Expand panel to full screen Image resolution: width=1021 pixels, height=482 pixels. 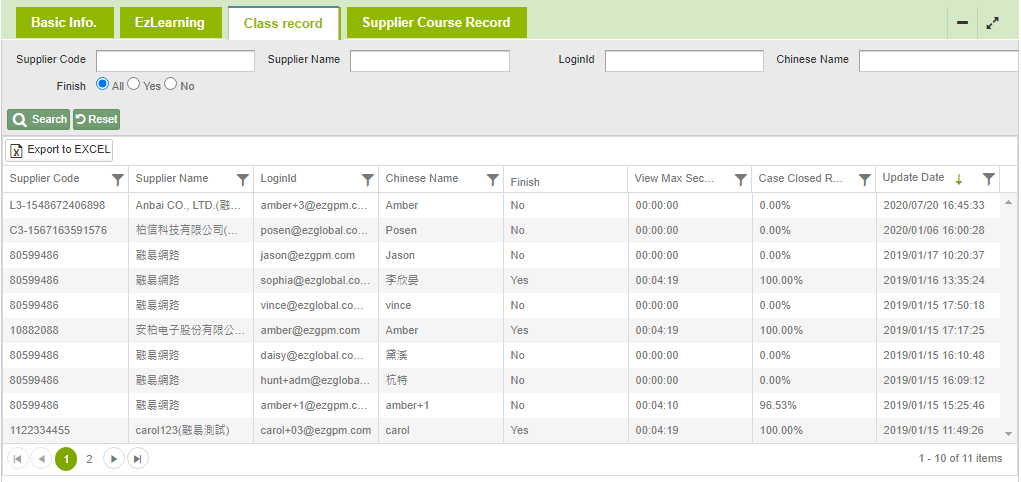(x=992, y=23)
